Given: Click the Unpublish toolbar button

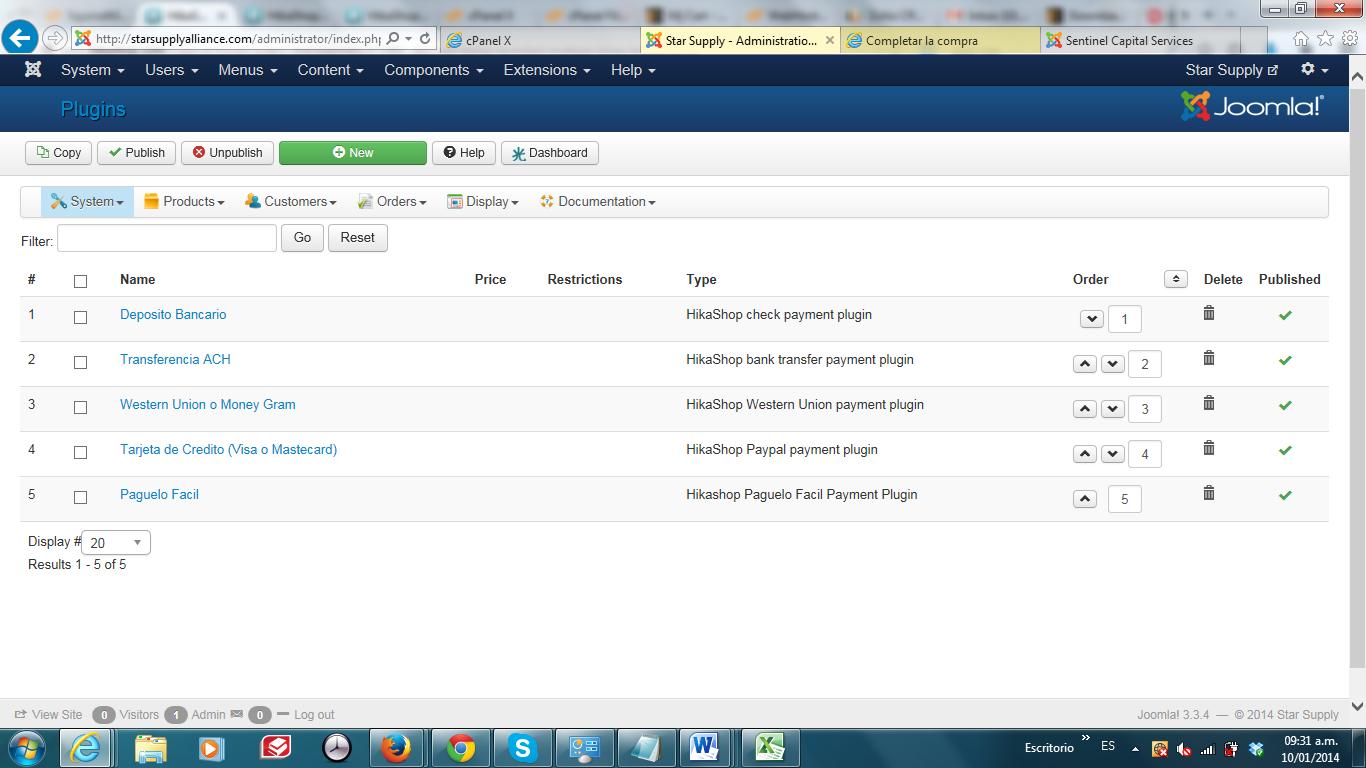Looking at the screenshot, I should (228, 153).
